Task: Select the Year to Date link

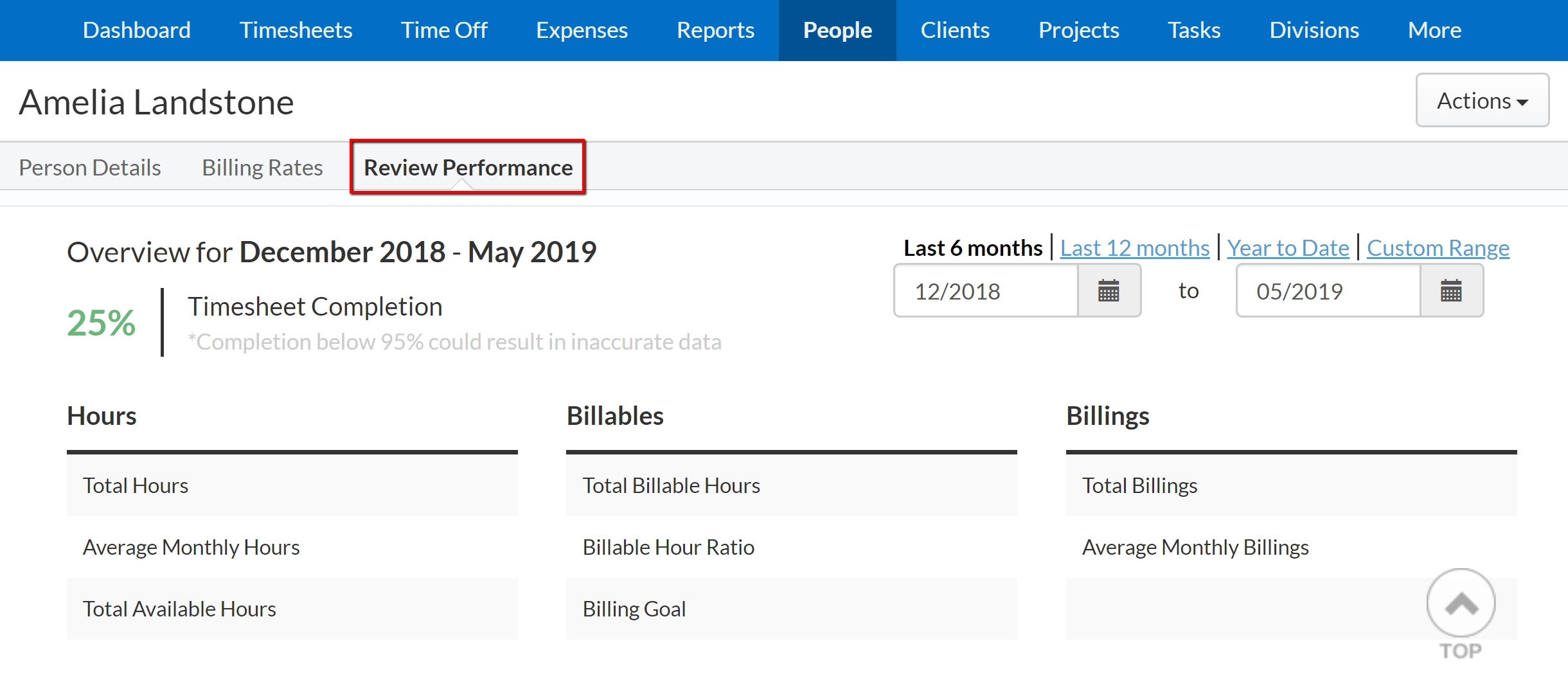Action: (1288, 247)
